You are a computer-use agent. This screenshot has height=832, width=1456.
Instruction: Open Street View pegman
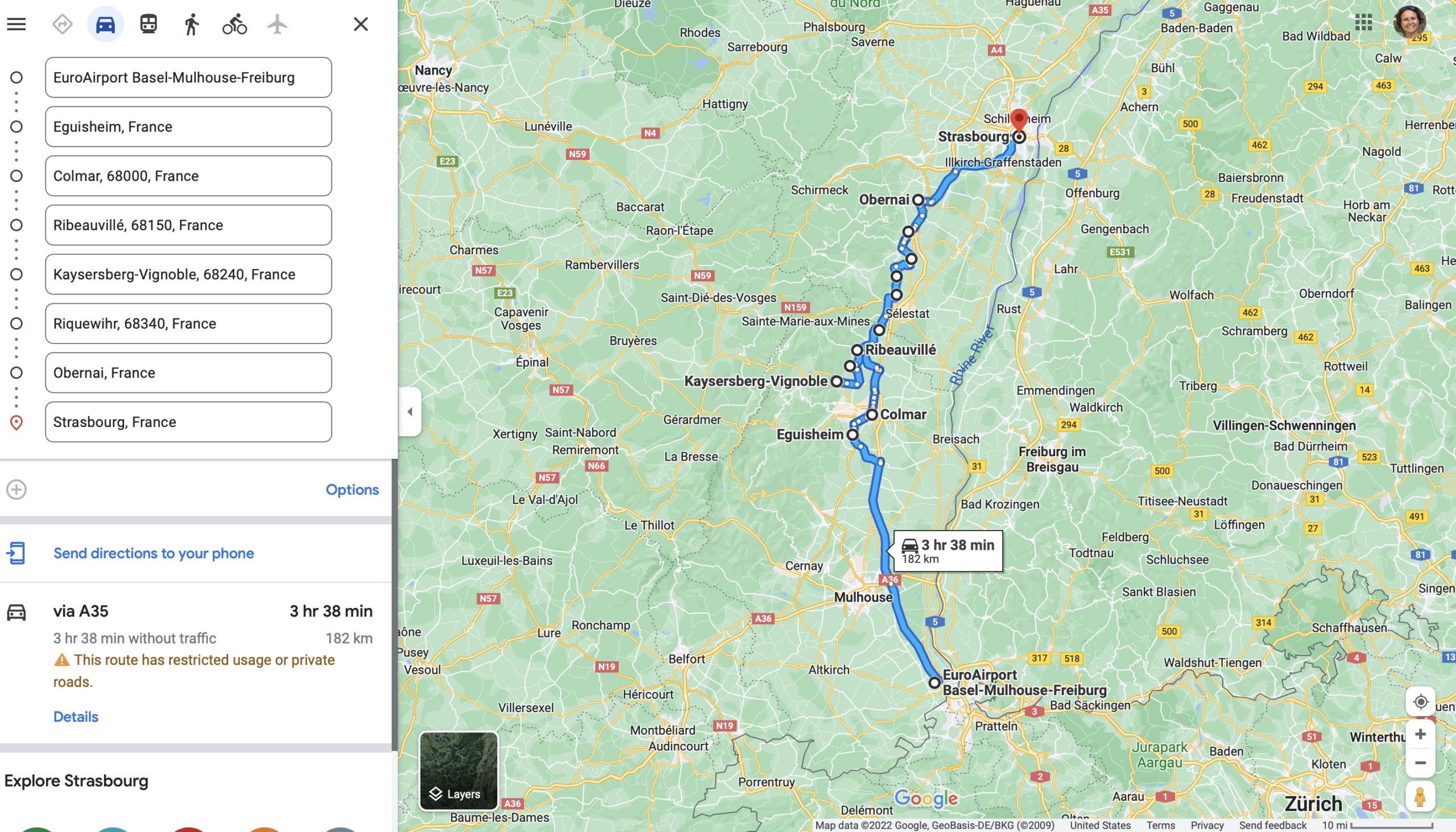pos(1421,797)
